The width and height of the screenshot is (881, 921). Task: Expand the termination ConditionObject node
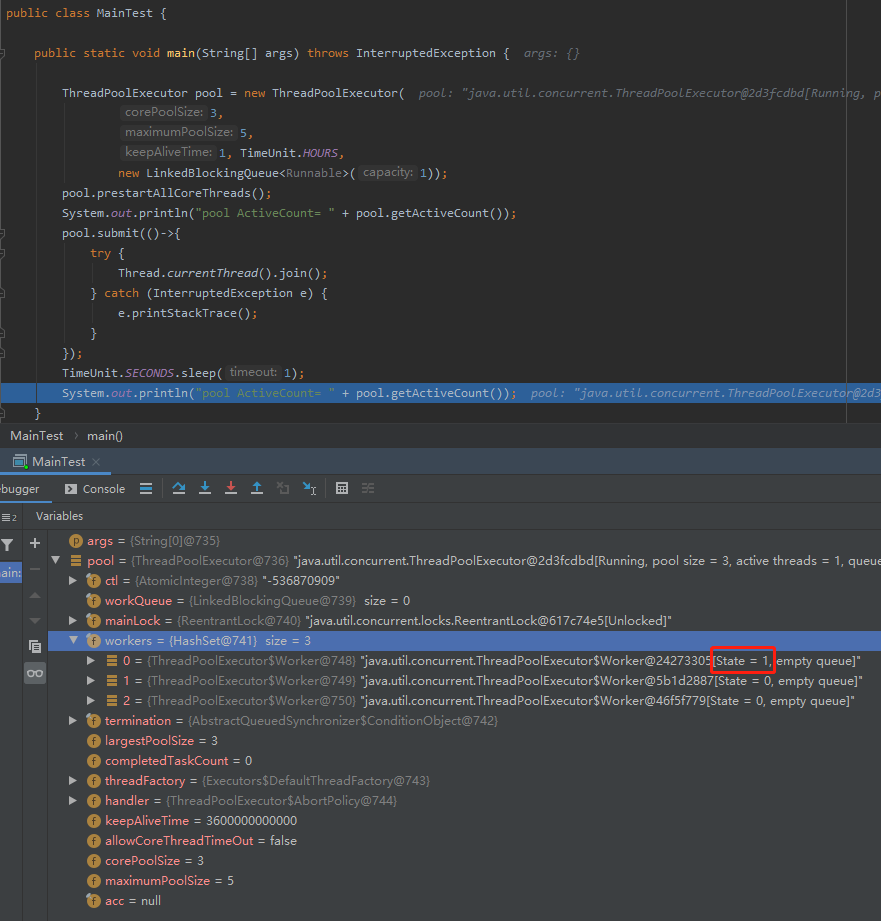(73, 720)
